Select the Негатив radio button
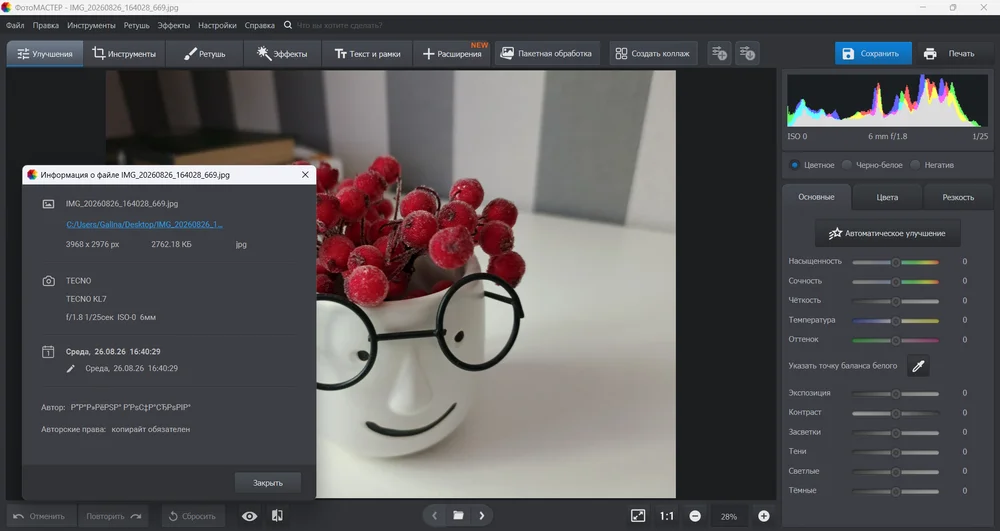The width and height of the screenshot is (1000, 531). 915,165
